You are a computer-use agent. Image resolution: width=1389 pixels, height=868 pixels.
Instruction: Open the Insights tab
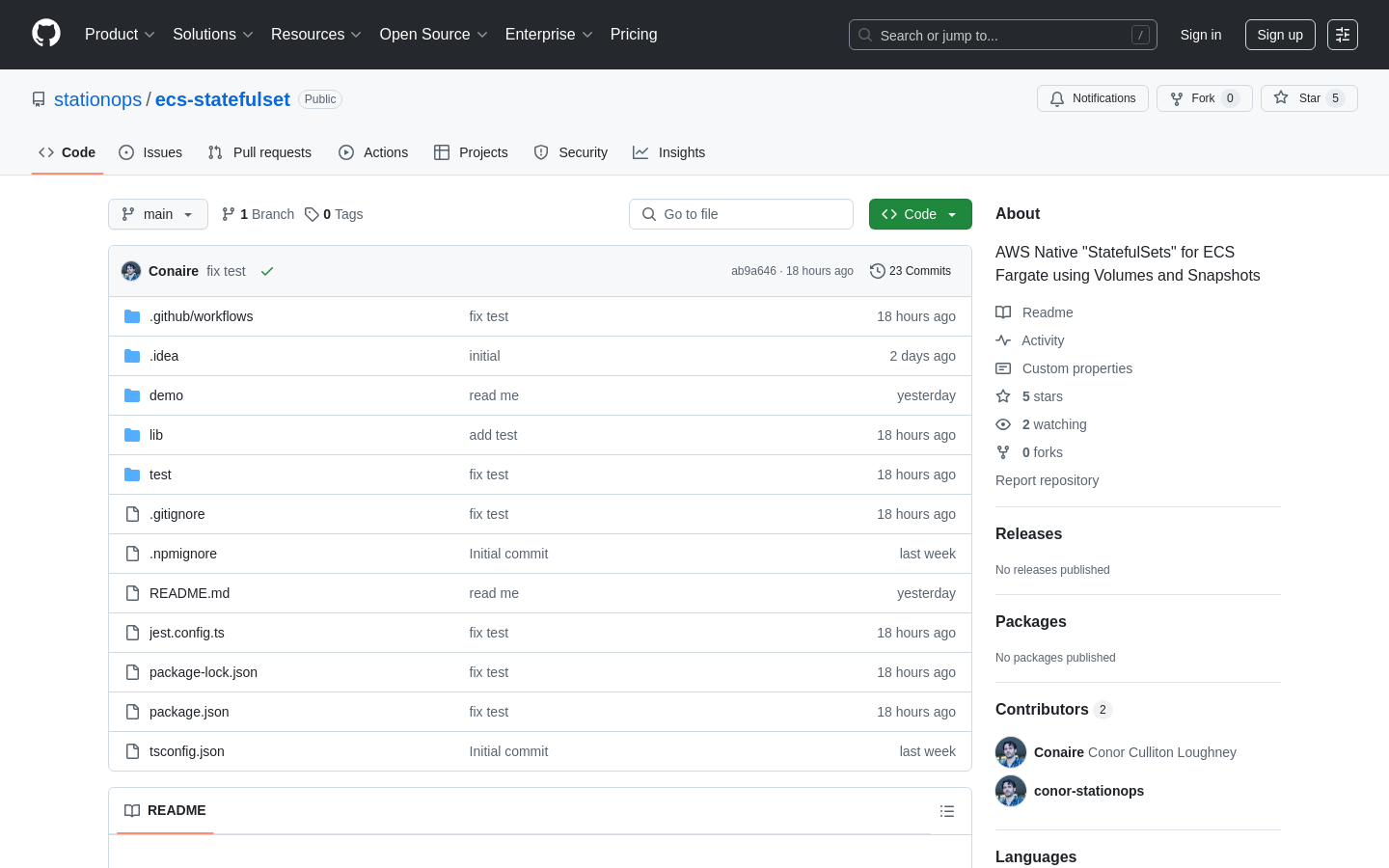(669, 152)
